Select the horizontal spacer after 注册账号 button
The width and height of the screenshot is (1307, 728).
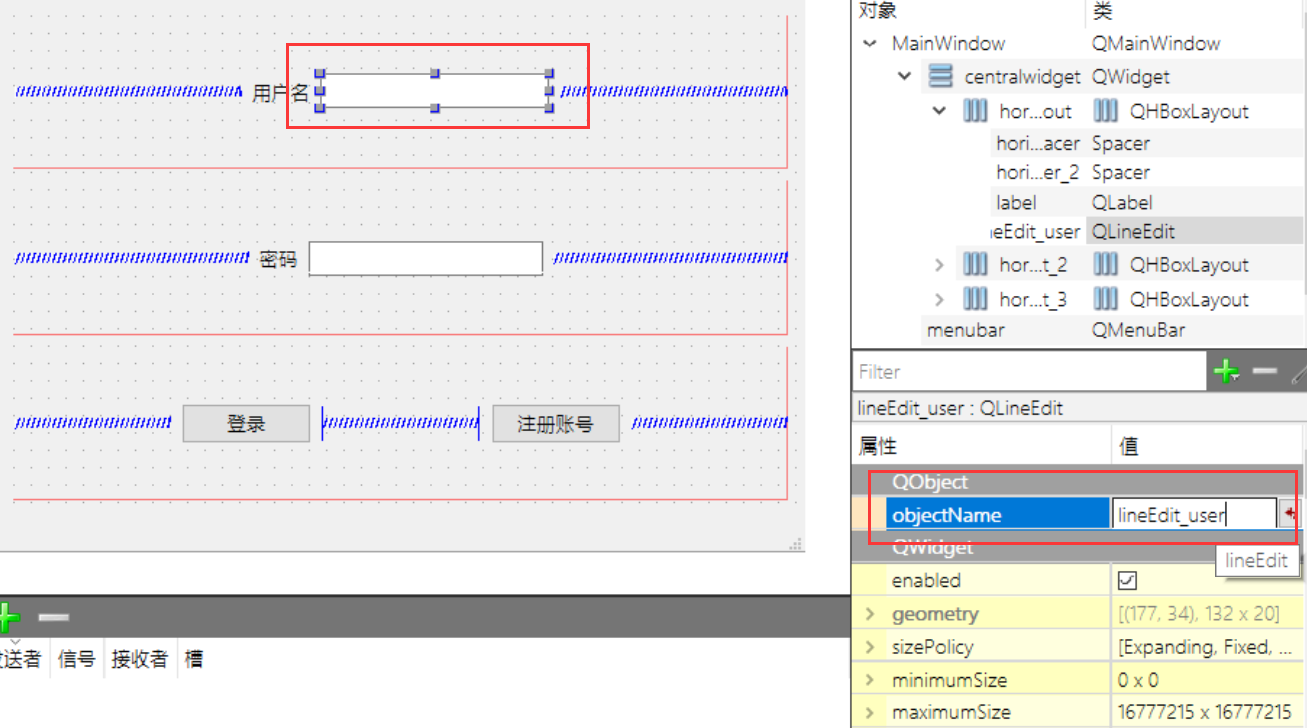point(709,424)
